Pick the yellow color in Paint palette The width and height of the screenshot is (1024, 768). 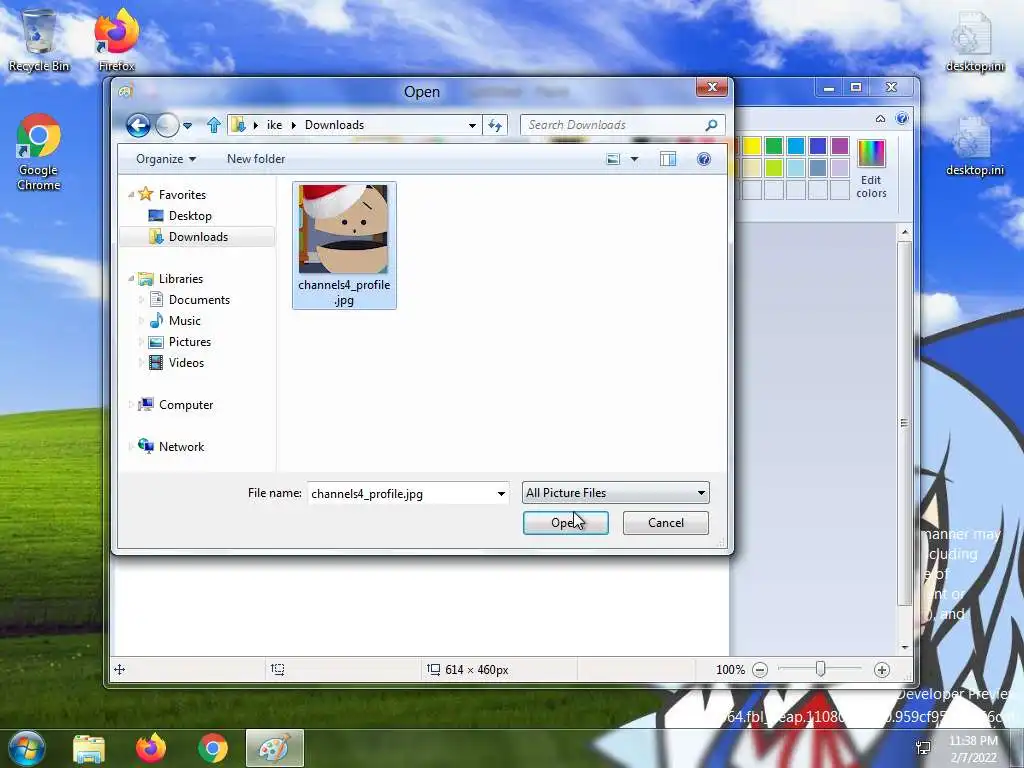pyautogui.click(x=752, y=146)
